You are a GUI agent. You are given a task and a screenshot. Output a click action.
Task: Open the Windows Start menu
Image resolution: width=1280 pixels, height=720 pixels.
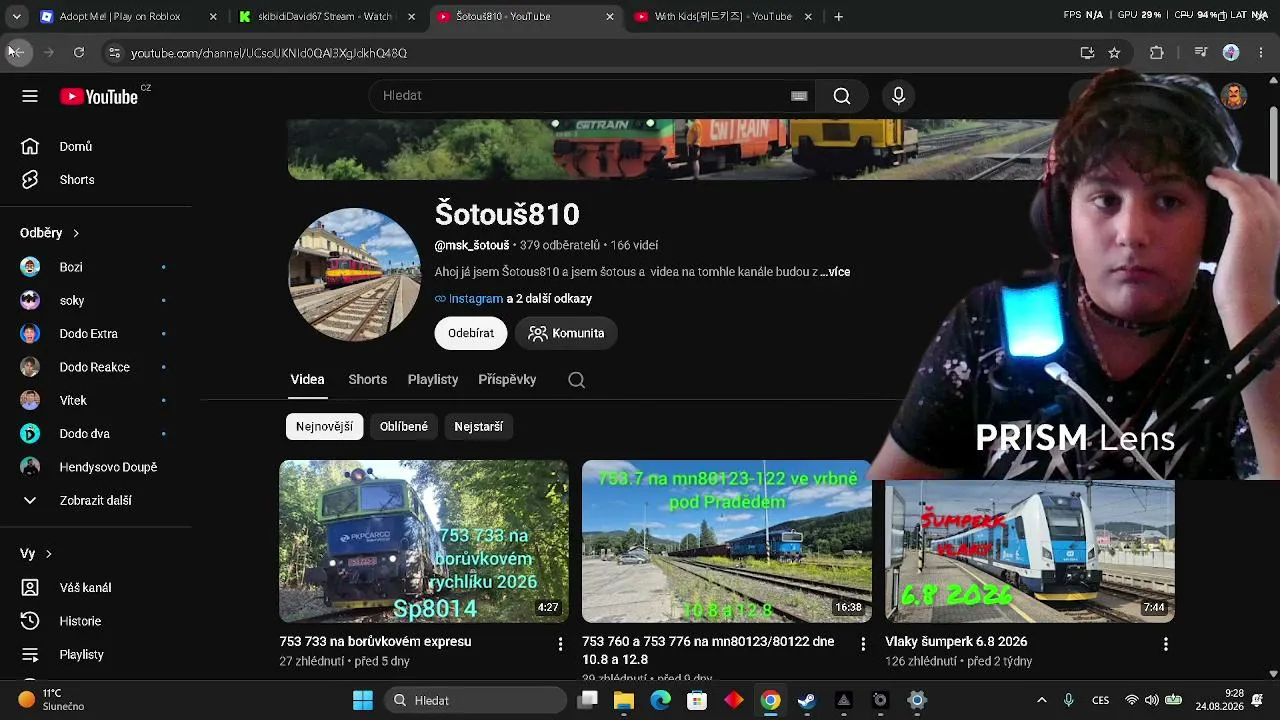point(363,700)
